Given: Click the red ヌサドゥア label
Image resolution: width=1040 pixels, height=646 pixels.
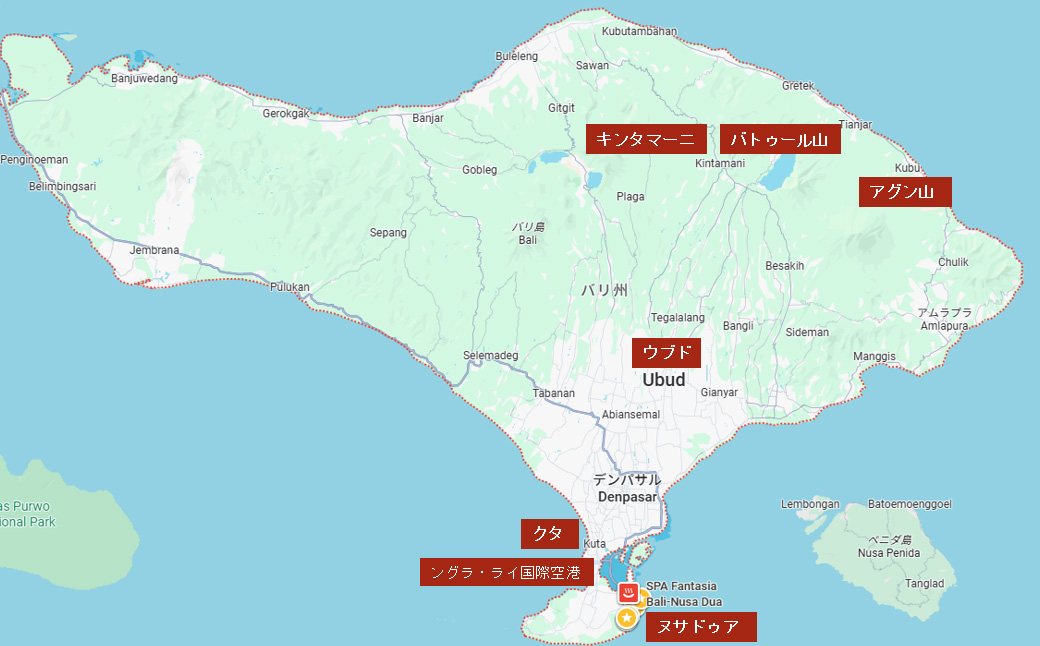Looking at the screenshot, I should [700, 627].
